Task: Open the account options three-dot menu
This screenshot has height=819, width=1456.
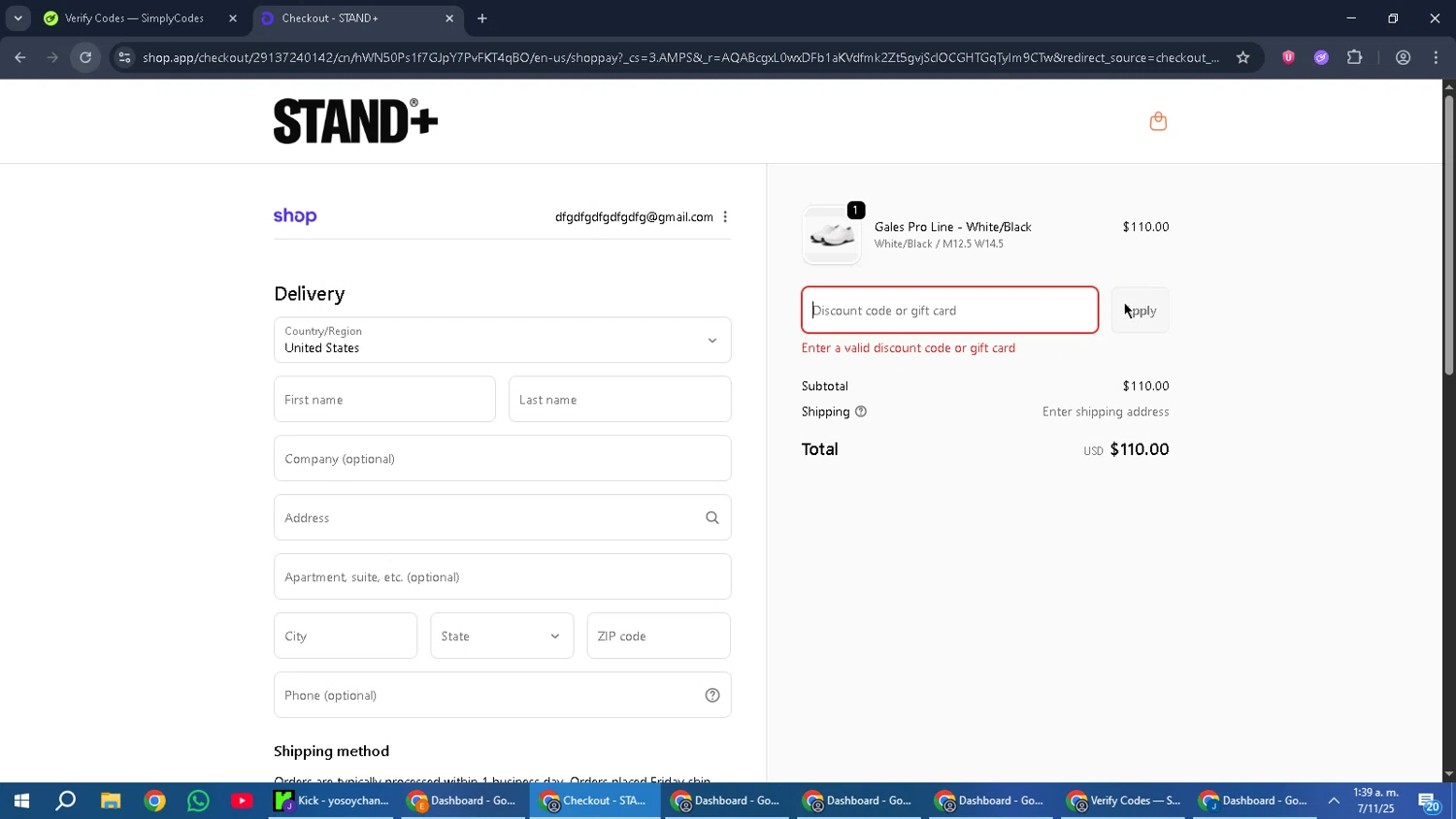Action: click(x=725, y=216)
